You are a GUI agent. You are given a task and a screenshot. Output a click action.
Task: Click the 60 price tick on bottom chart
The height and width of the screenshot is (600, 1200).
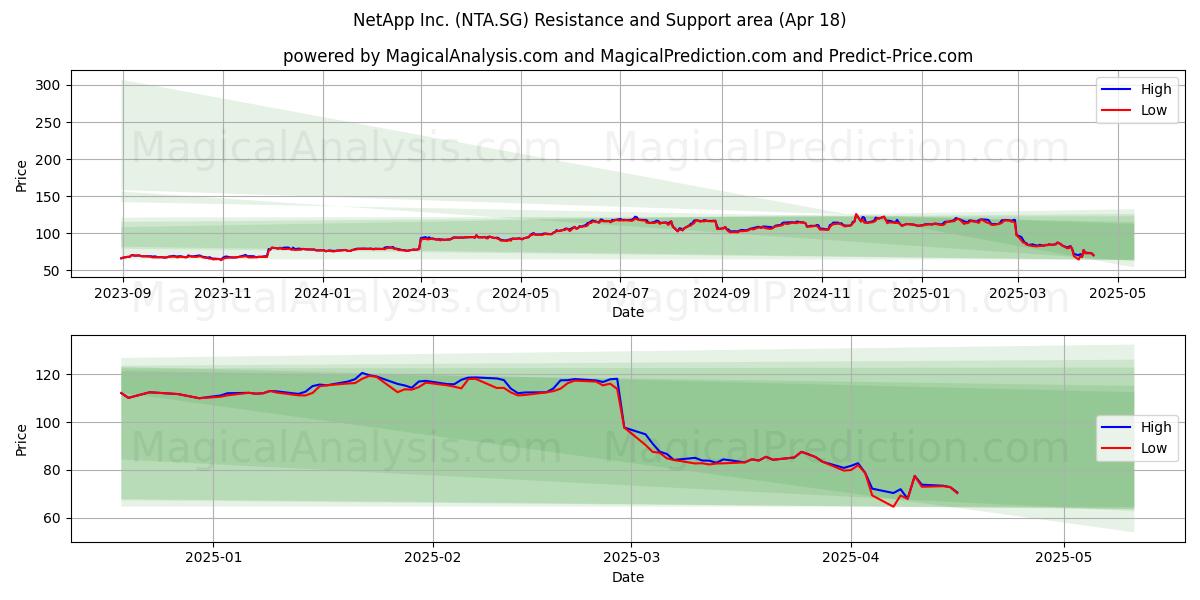[54, 518]
